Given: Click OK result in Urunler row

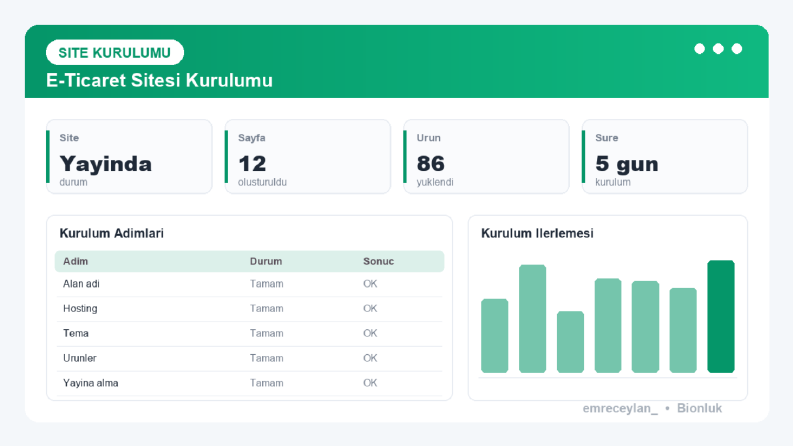Looking at the screenshot, I should (x=370, y=358).
